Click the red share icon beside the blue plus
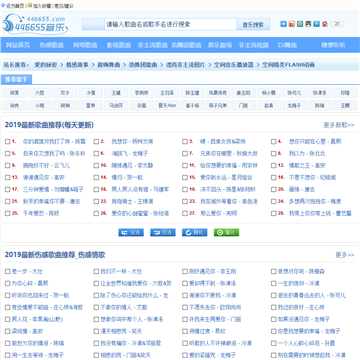 coord(292,24)
